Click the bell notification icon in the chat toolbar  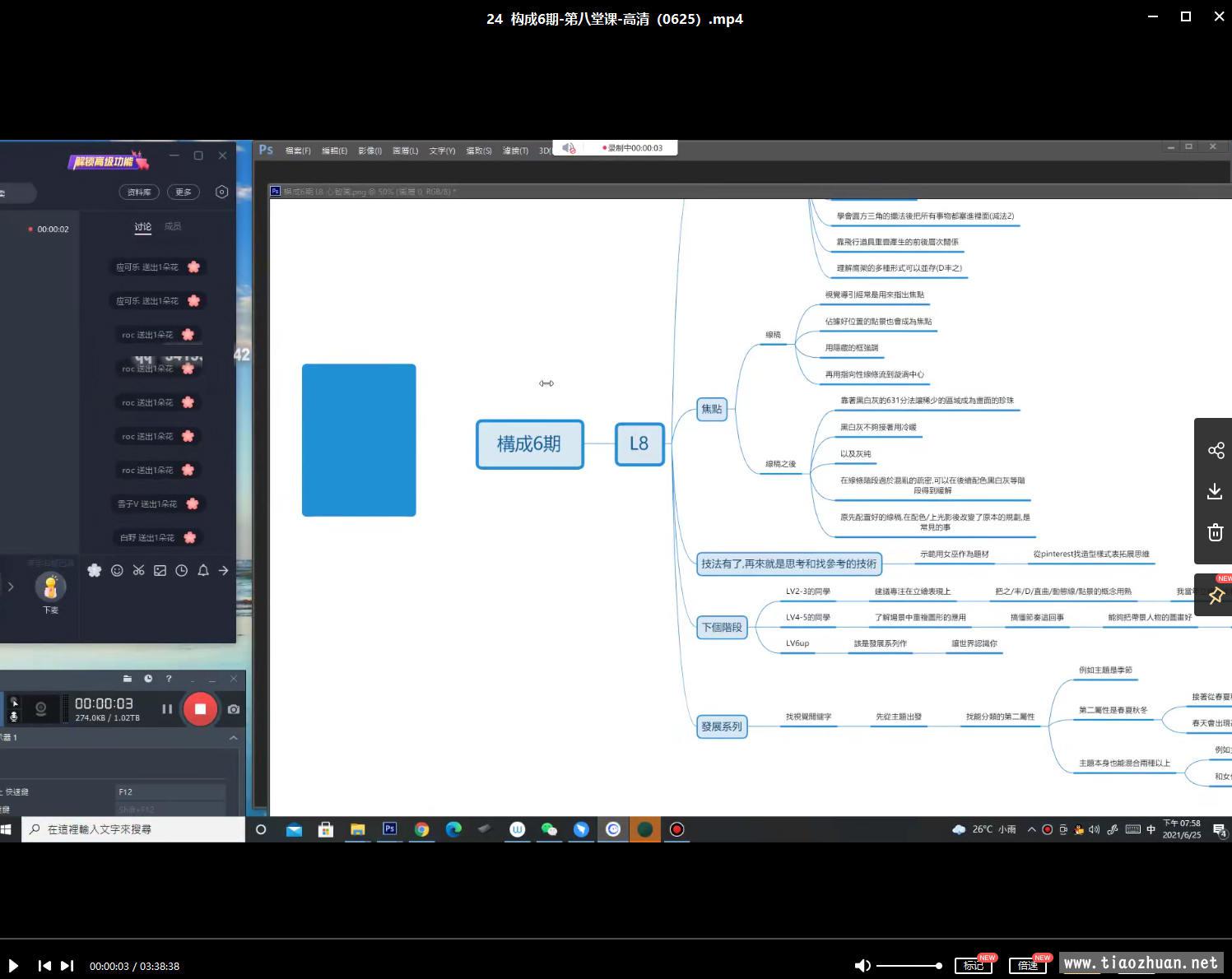(202, 570)
